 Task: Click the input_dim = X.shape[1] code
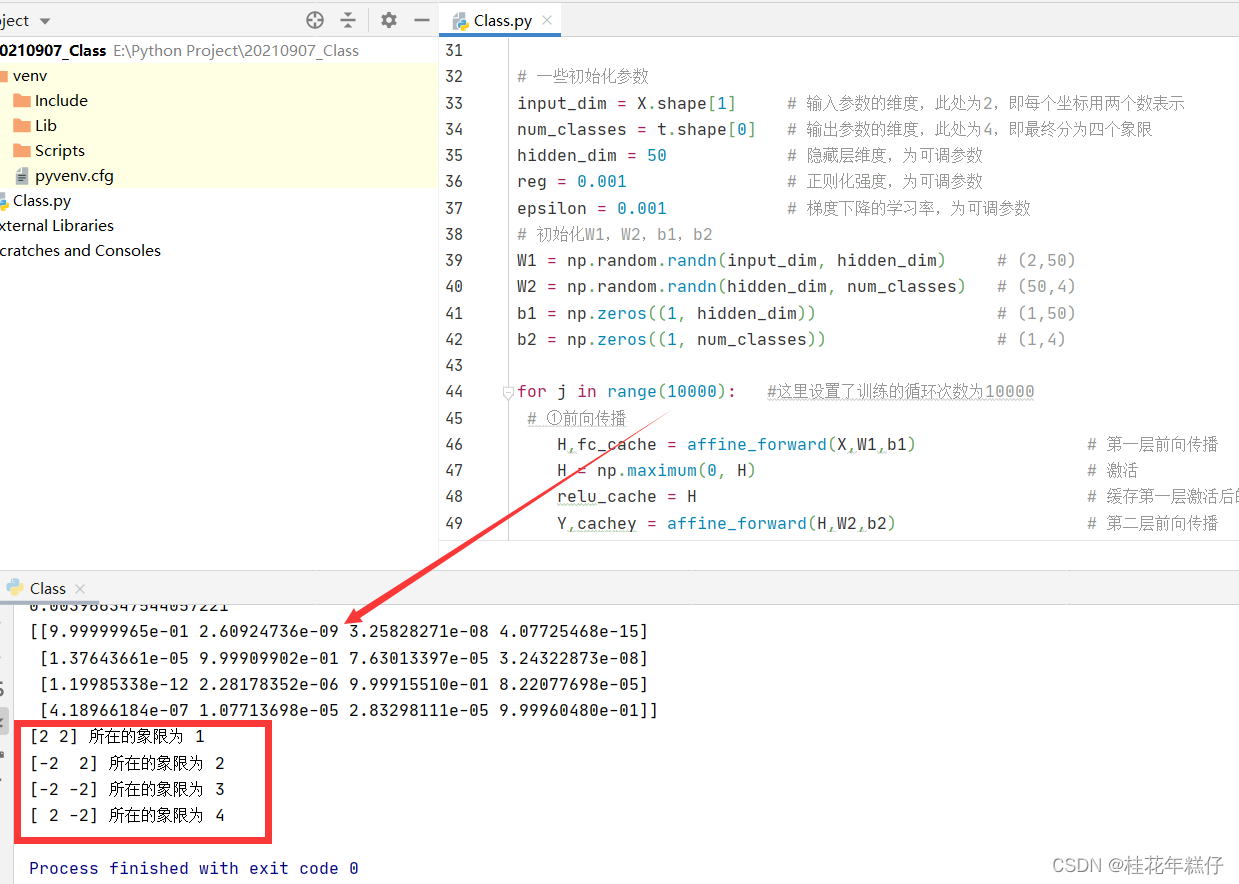(627, 103)
